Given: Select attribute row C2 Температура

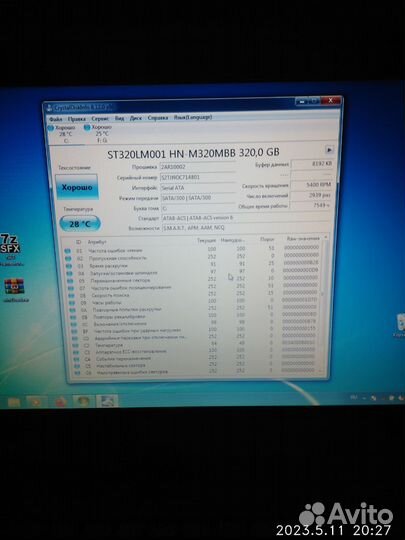Looking at the screenshot, I should pyautogui.click(x=195, y=344).
